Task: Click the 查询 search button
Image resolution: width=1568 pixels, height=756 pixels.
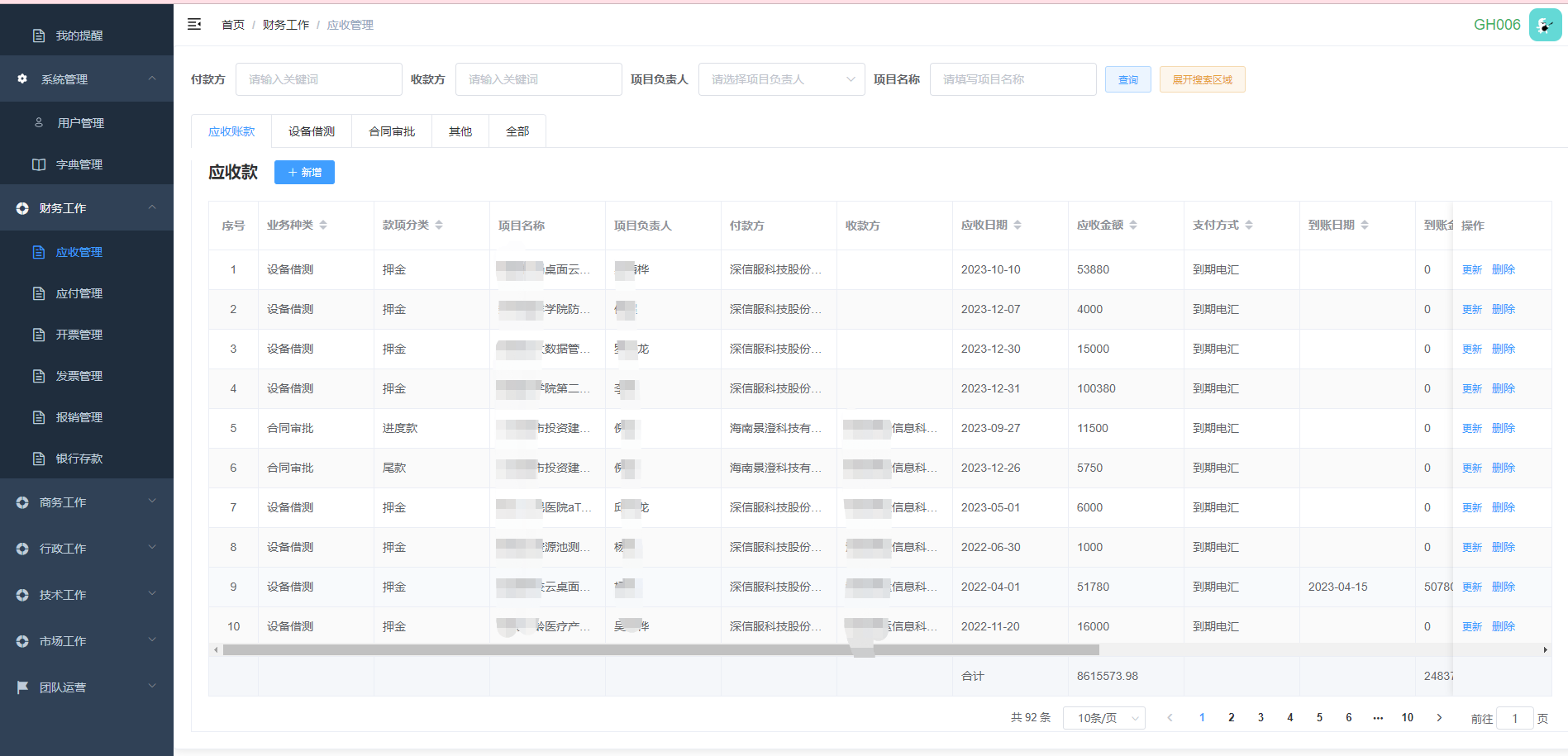Action: point(1128,79)
